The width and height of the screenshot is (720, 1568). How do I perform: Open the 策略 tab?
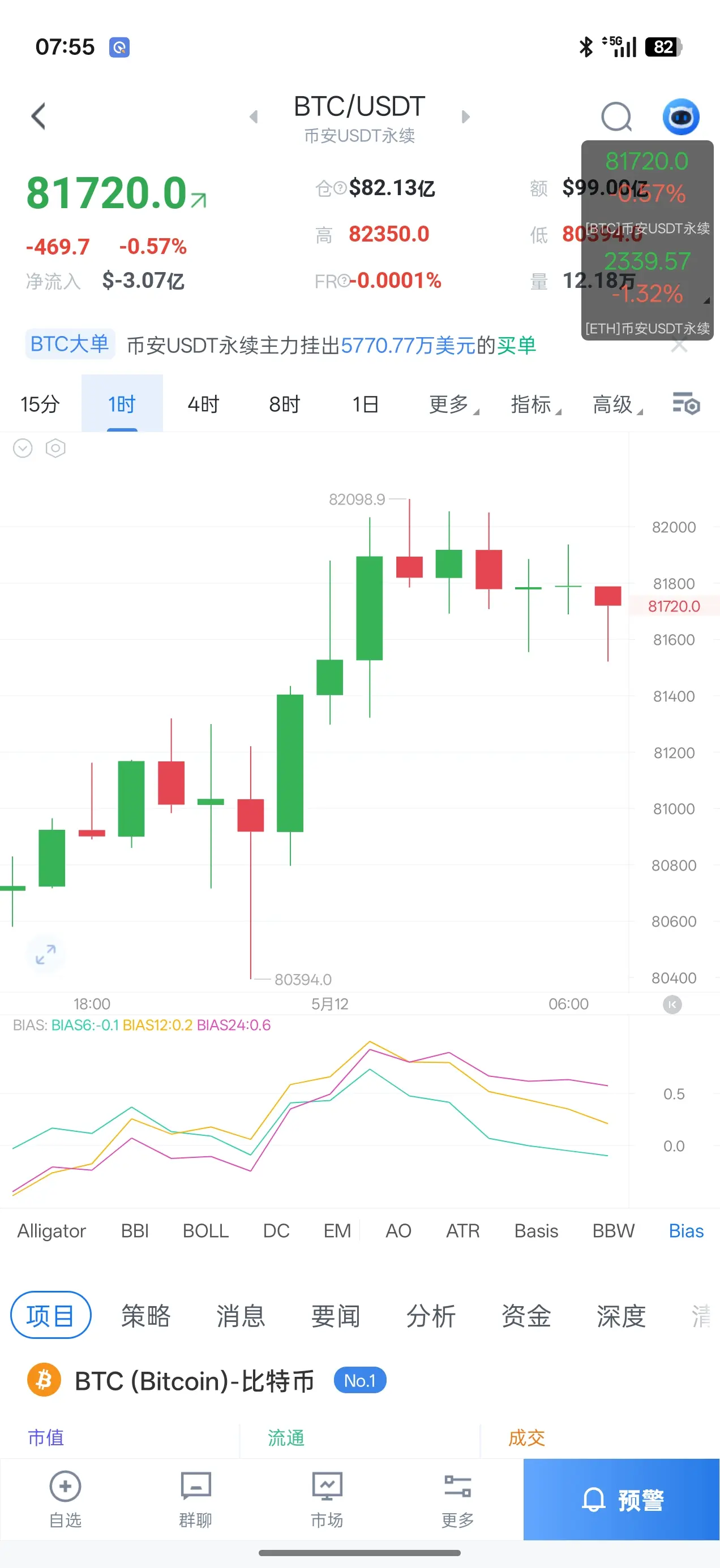pos(145,1315)
